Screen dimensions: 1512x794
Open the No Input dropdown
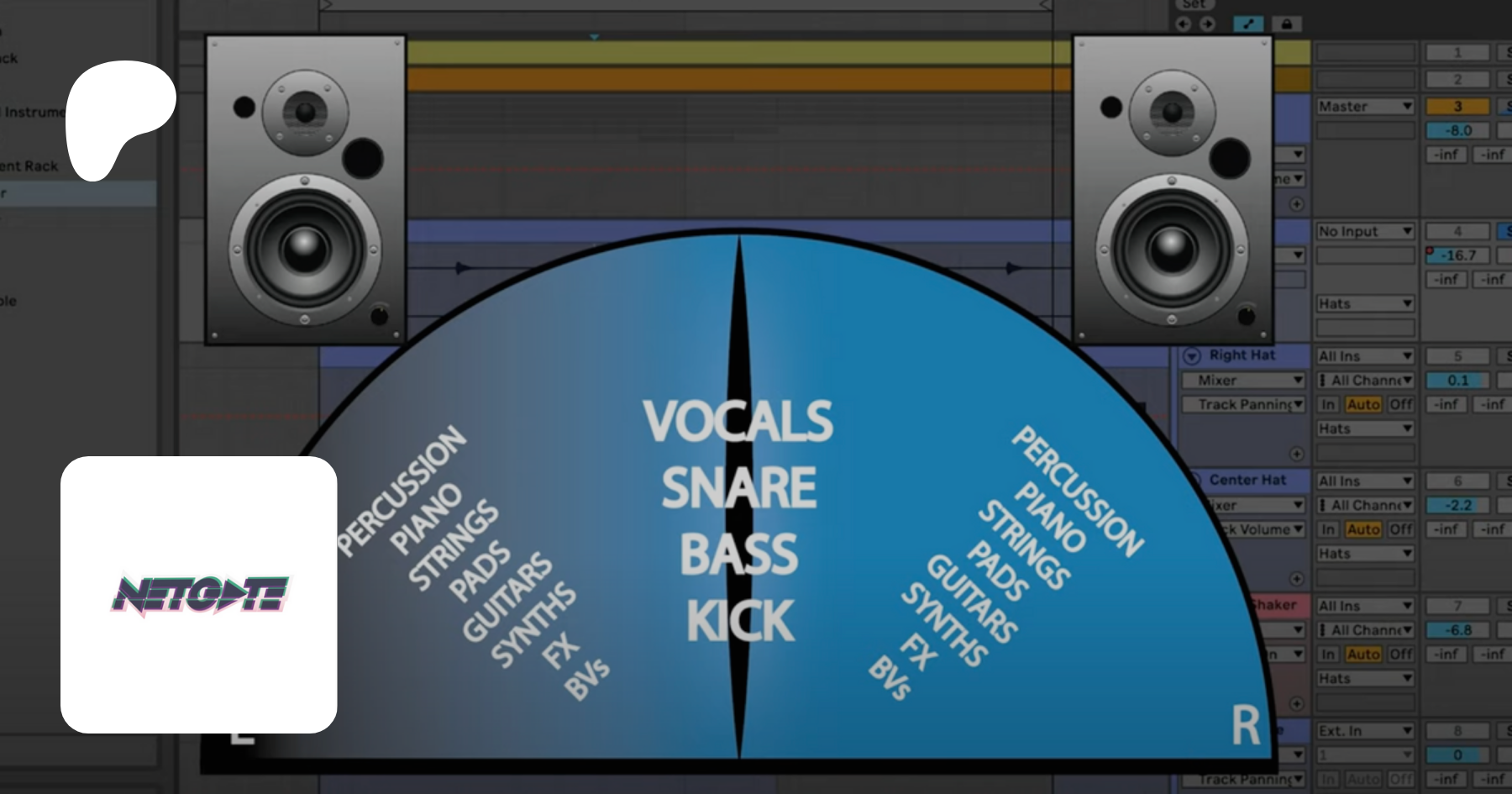click(1365, 231)
